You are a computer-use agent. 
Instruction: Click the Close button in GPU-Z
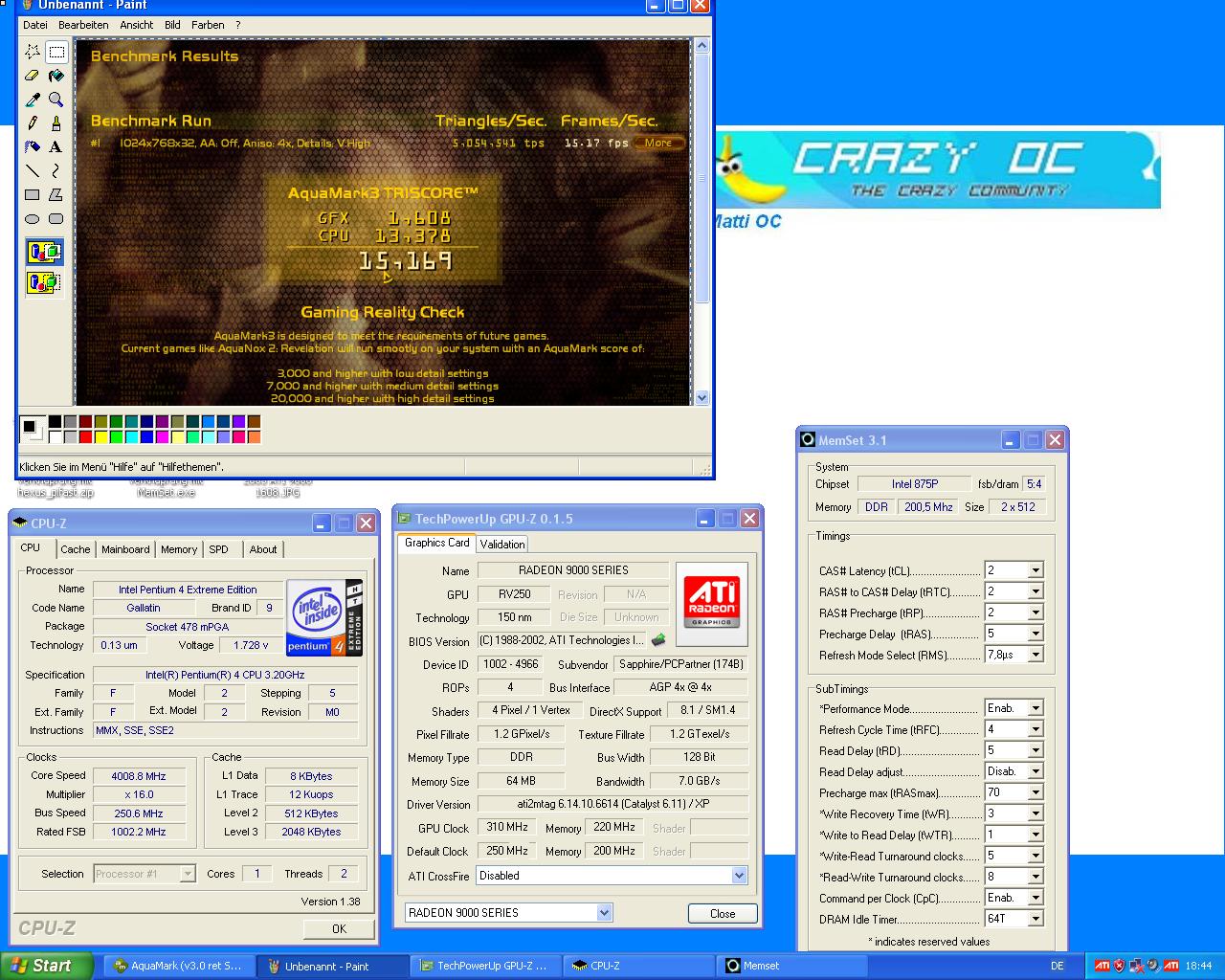click(723, 914)
